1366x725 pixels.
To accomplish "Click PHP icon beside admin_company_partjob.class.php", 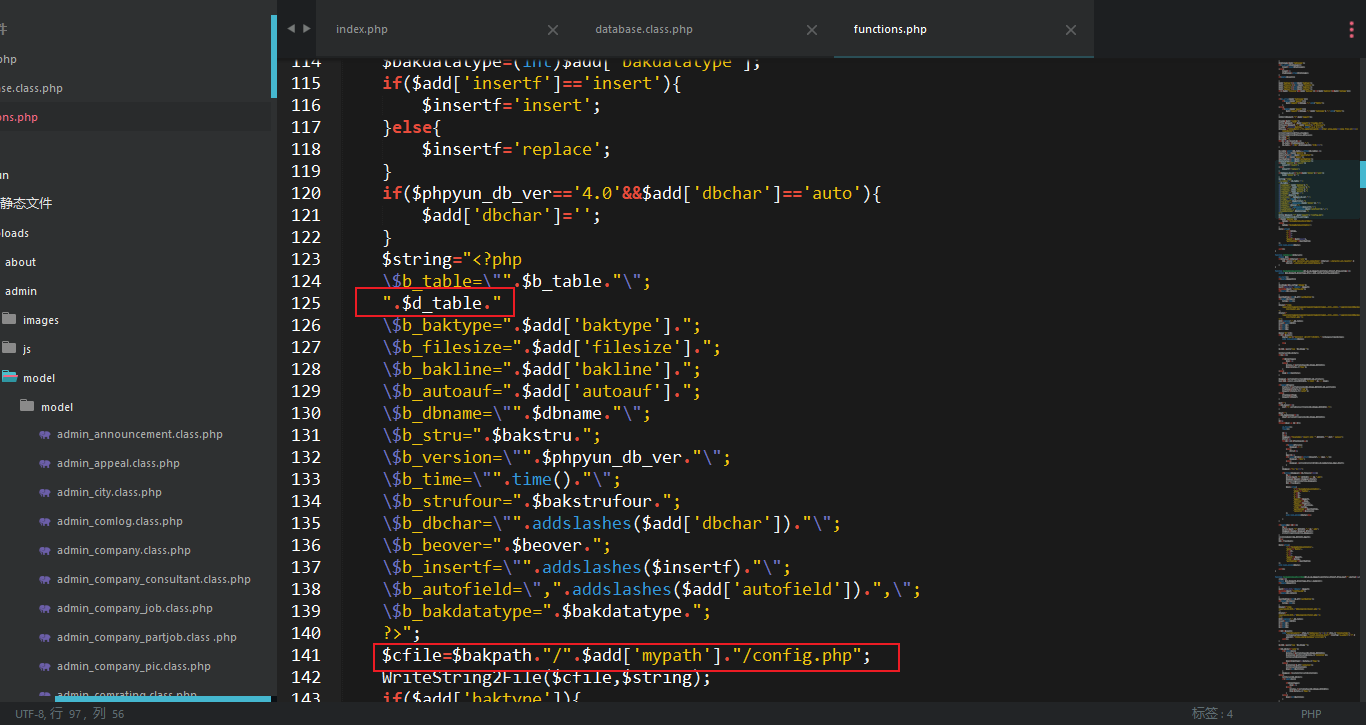I will tap(45, 638).
